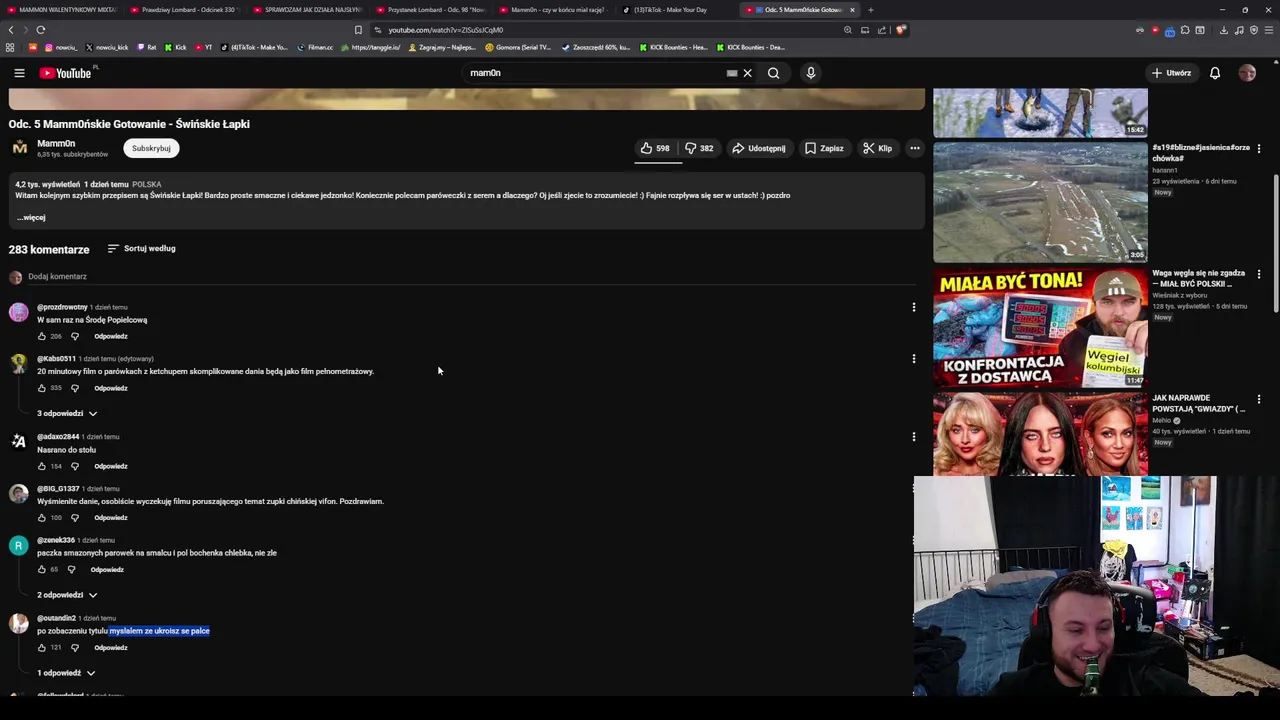Image resolution: width=1280 pixels, height=720 pixels.
Task: Open the Mamm0n channel name link
Action: (56, 144)
